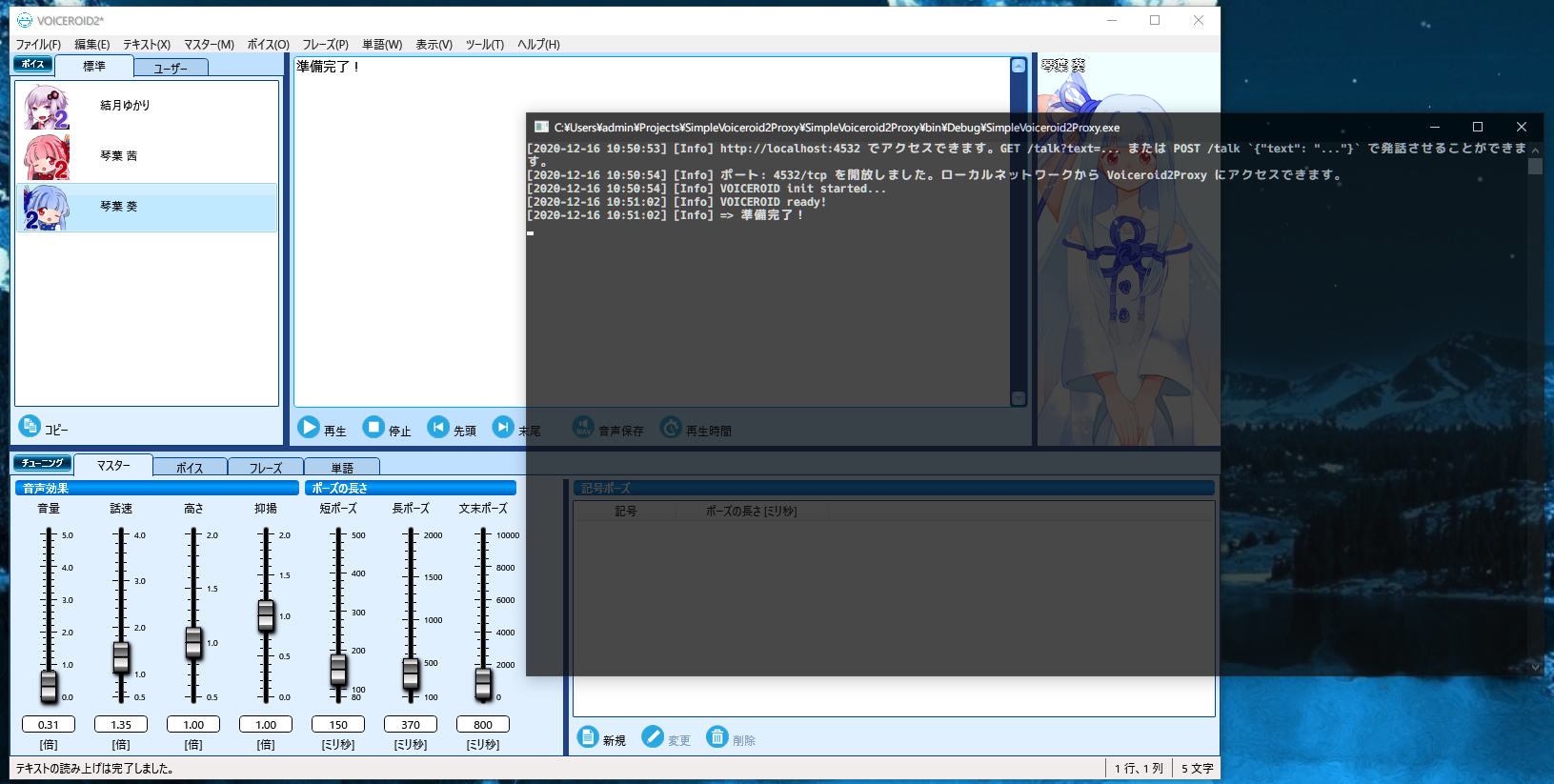Switch to the ユーザー voice tab
The height and width of the screenshot is (784, 1554).
click(x=171, y=68)
